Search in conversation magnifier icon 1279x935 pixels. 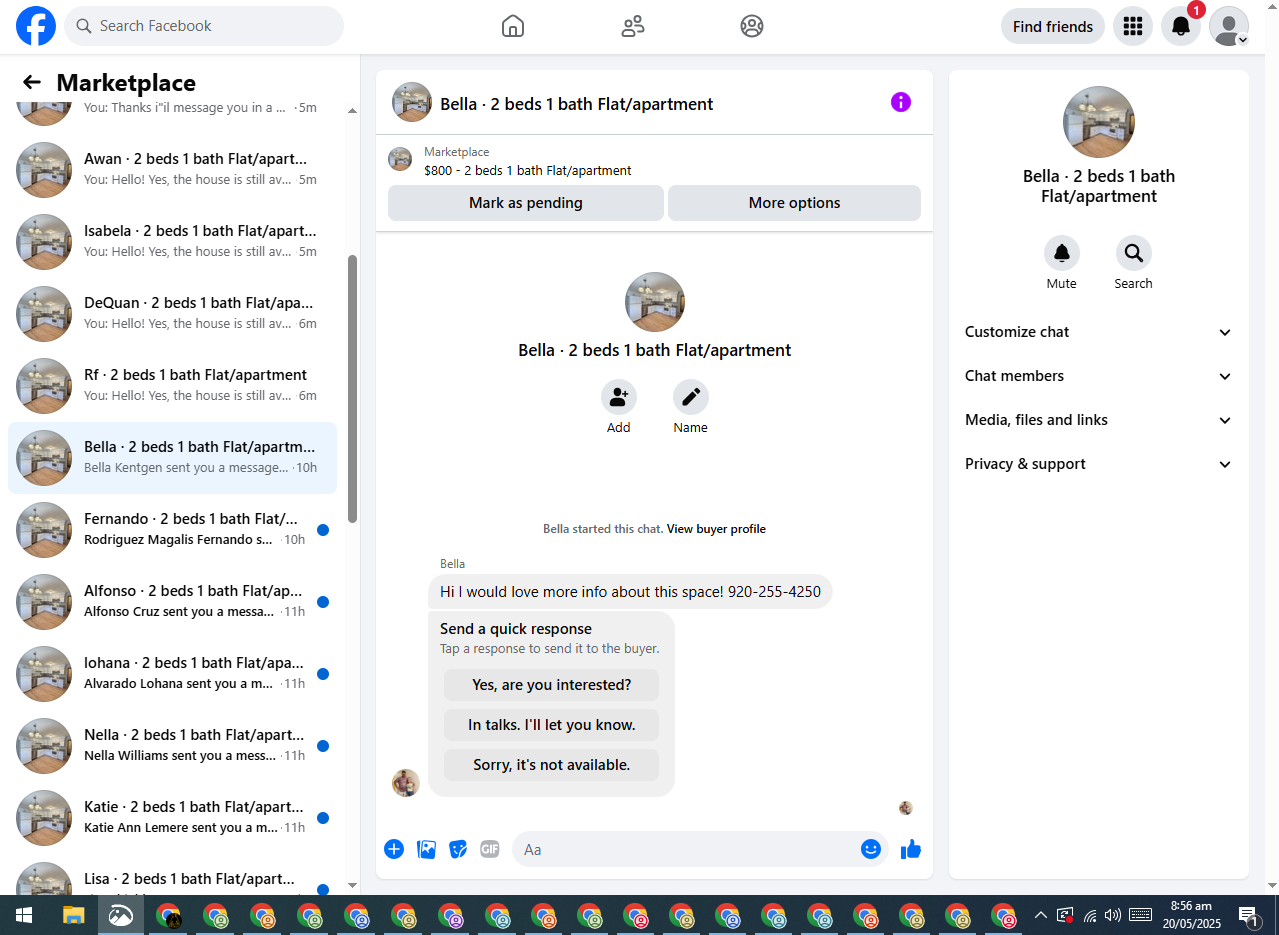point(1134,253)
